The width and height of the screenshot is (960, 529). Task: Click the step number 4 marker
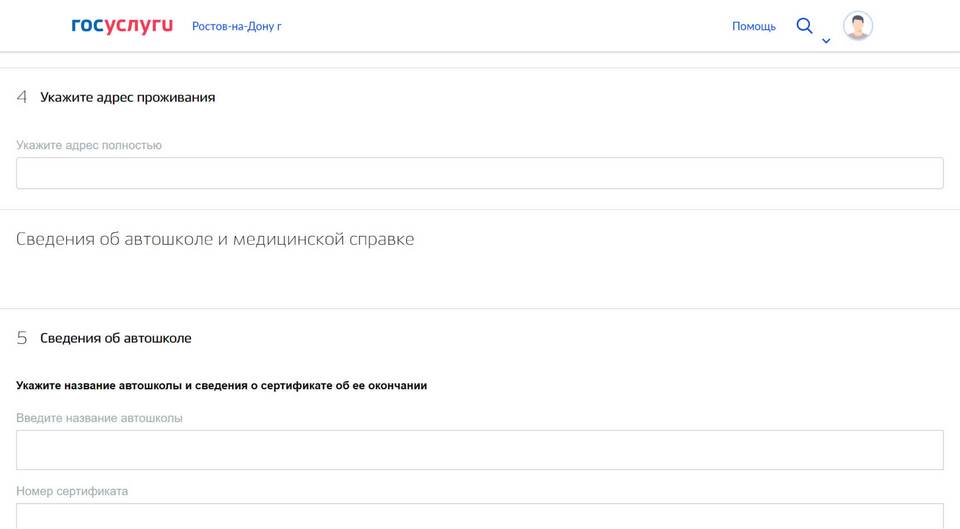coord(21,97)
